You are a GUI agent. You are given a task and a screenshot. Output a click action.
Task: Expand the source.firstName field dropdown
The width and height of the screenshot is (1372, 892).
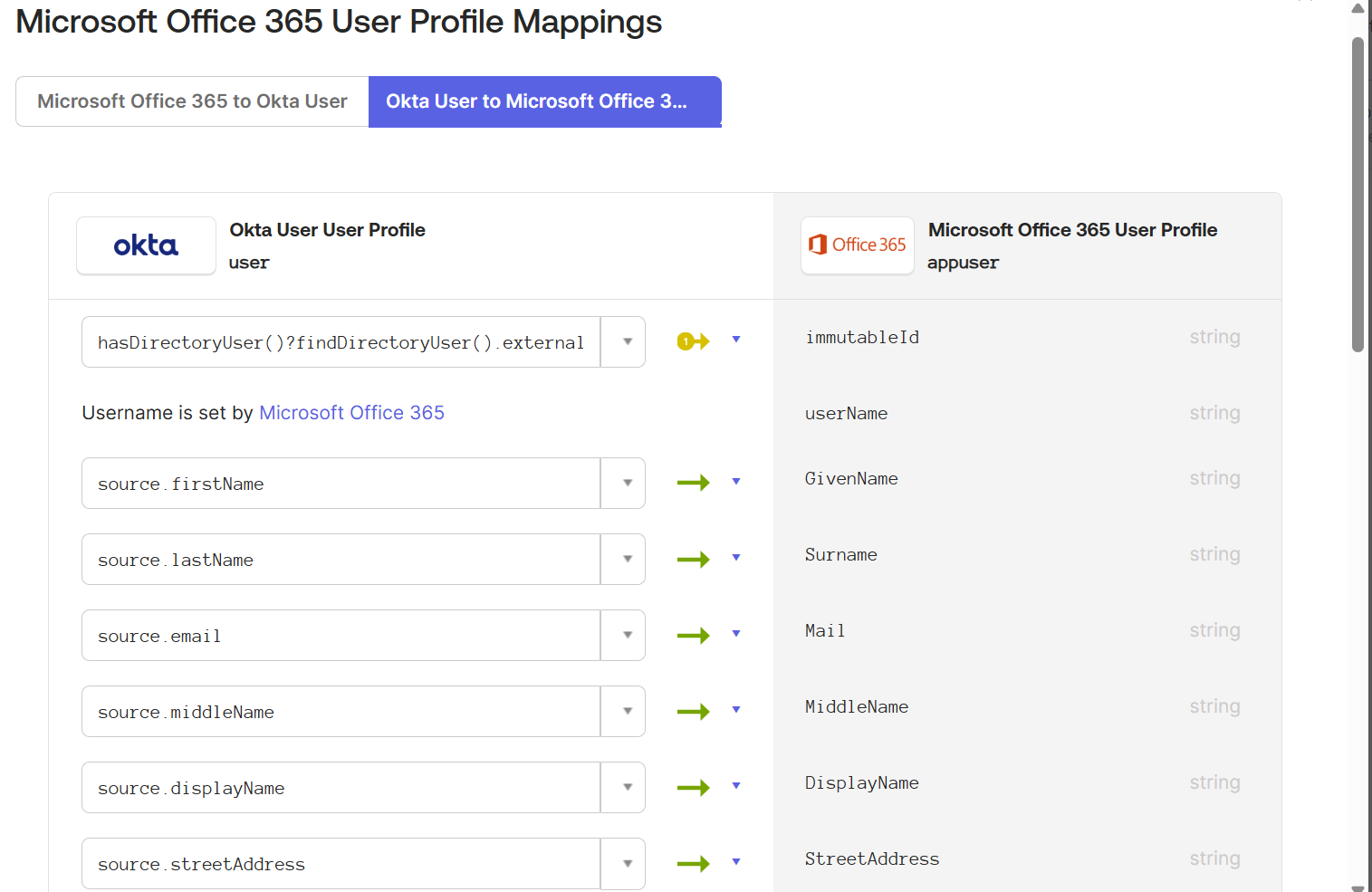(x=623, y=483)
